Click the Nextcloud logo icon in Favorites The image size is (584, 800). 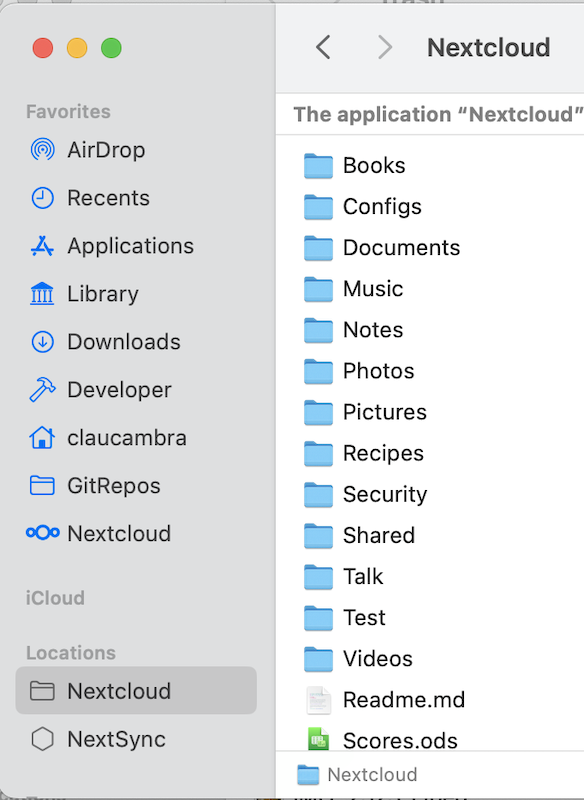42,533
